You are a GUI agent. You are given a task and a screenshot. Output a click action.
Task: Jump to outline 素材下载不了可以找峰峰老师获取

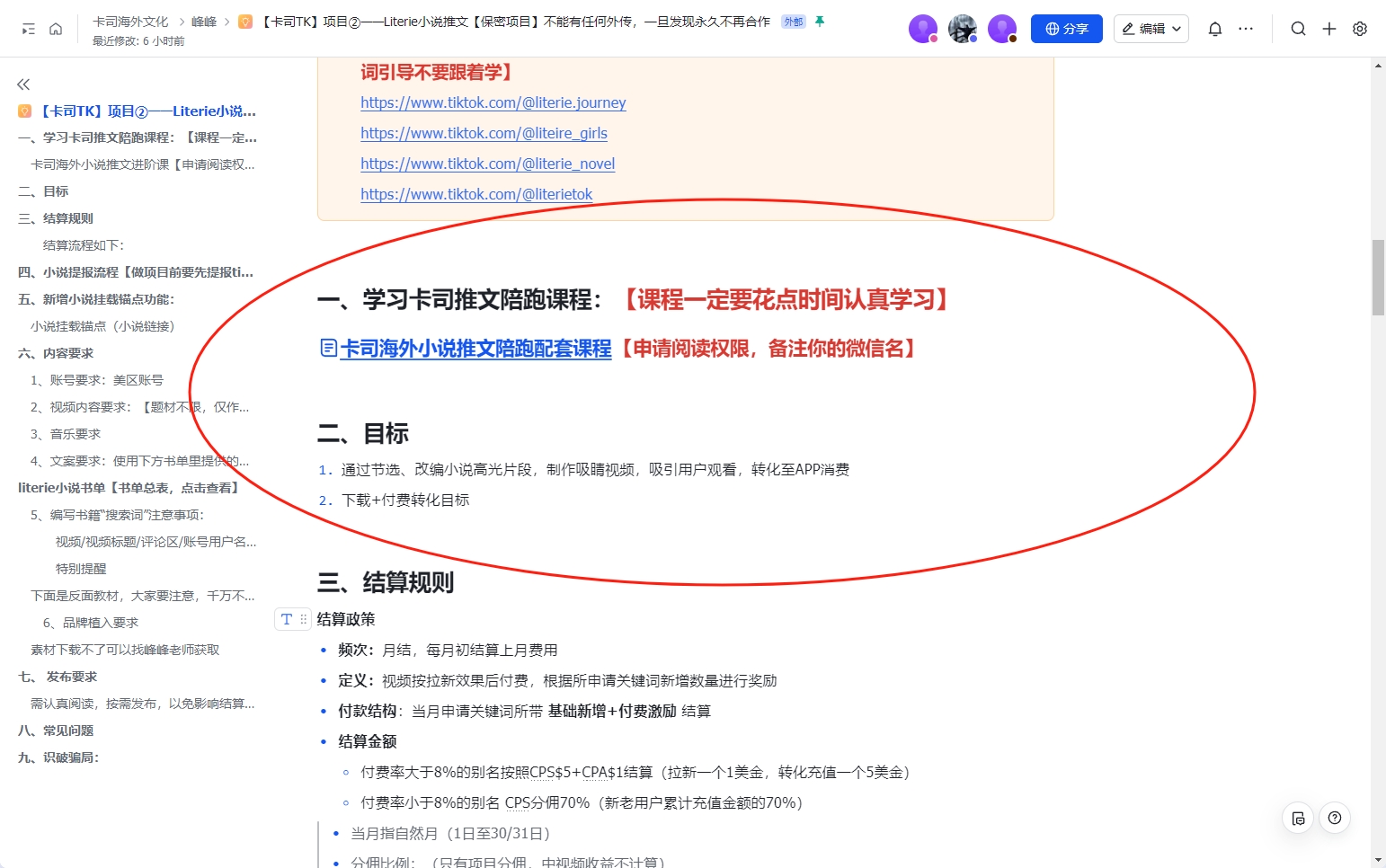click(x=125, y=650)
